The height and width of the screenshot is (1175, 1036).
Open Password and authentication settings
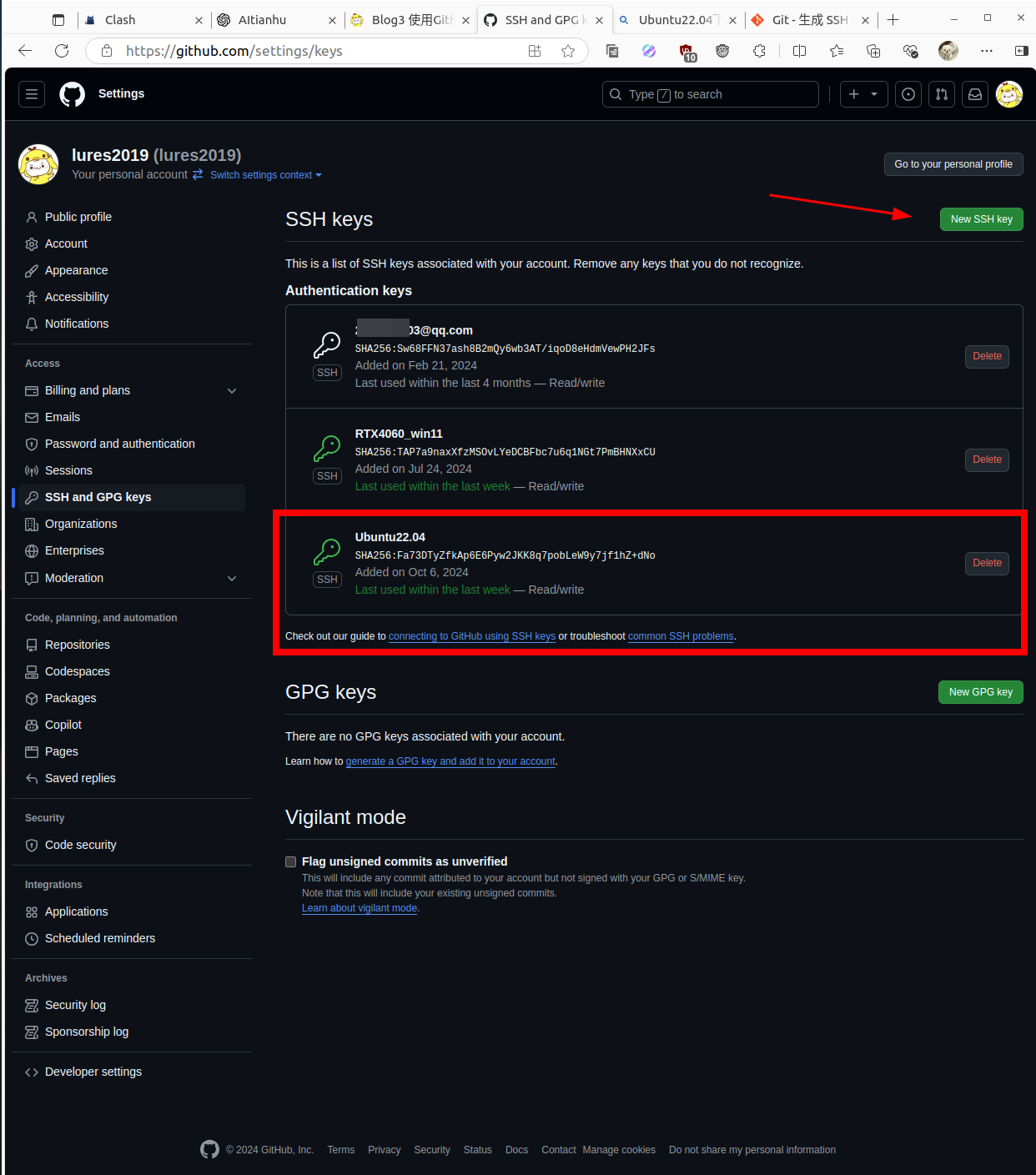coord(119,444)
